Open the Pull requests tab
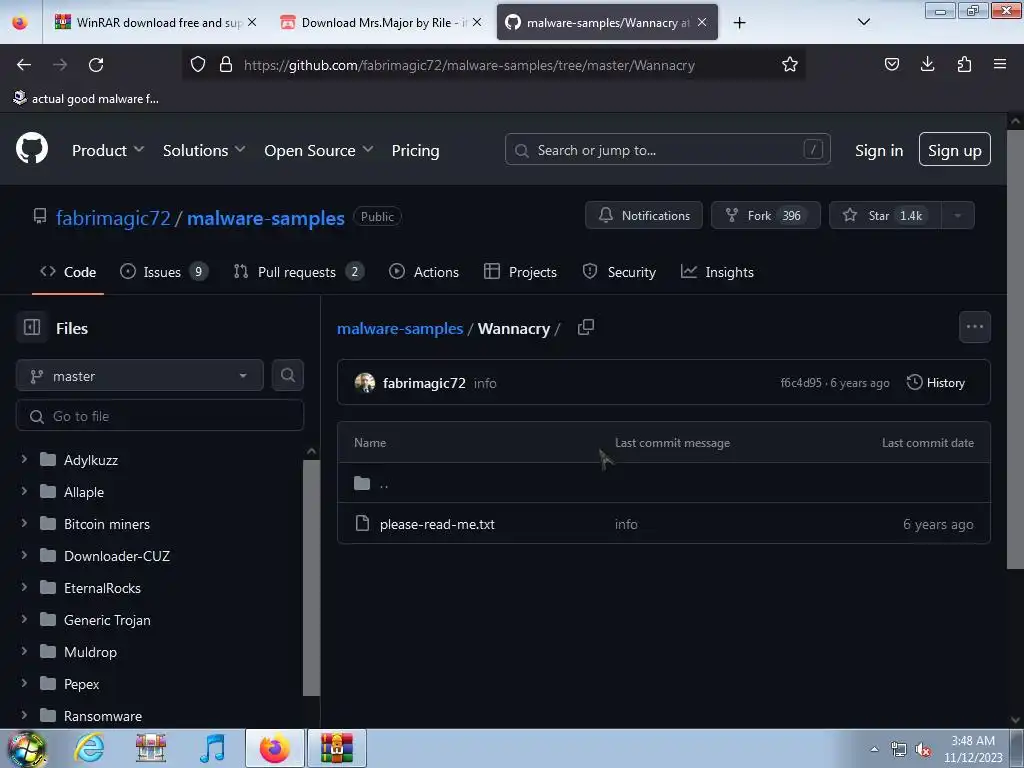The width and height of the screenshot is (1024, 768). pyautogui.click(x=298, y=272)
